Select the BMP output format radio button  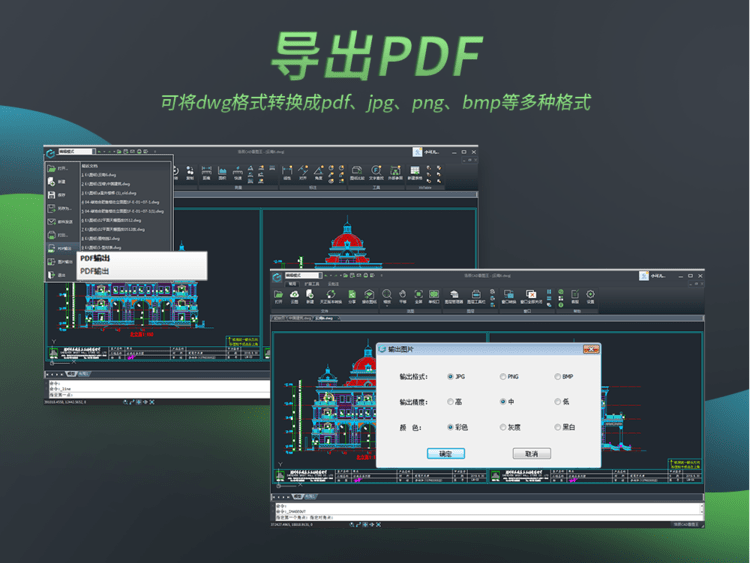tap(557, 376)
